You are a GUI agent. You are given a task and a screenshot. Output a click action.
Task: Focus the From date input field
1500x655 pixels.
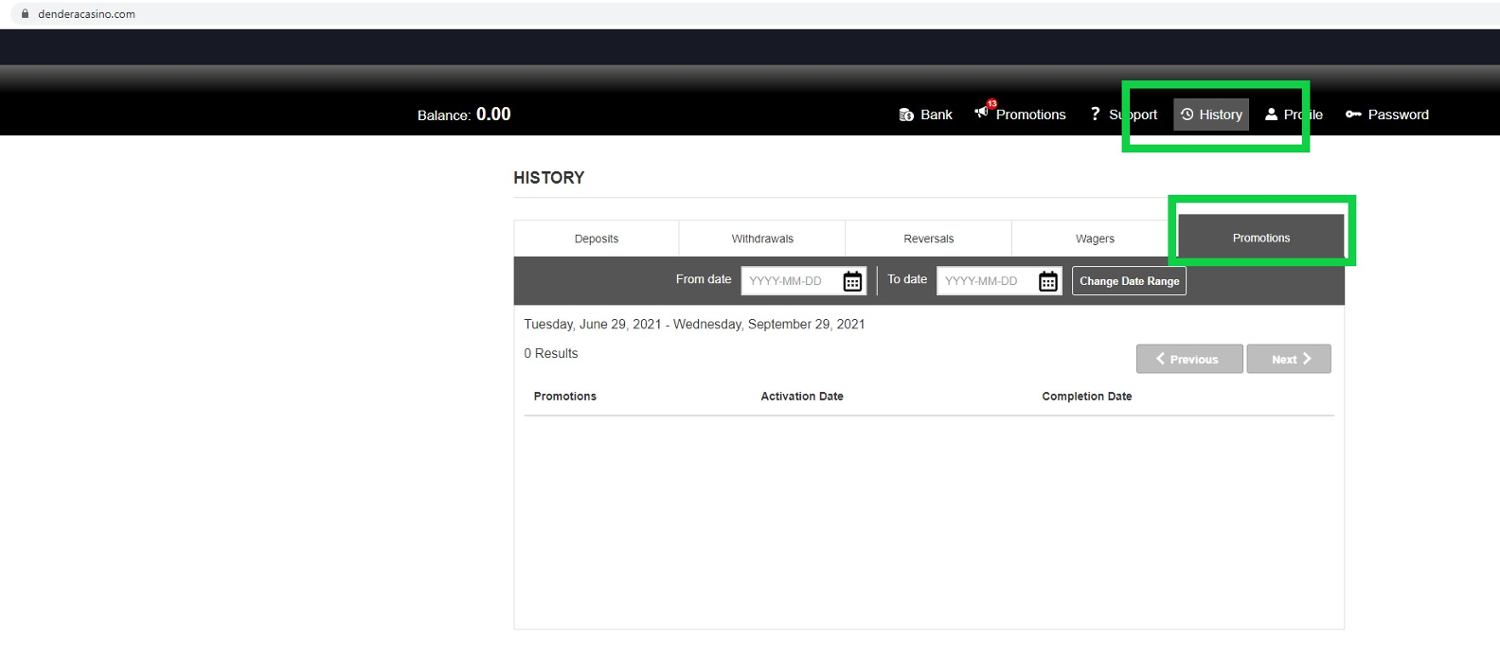790,282
